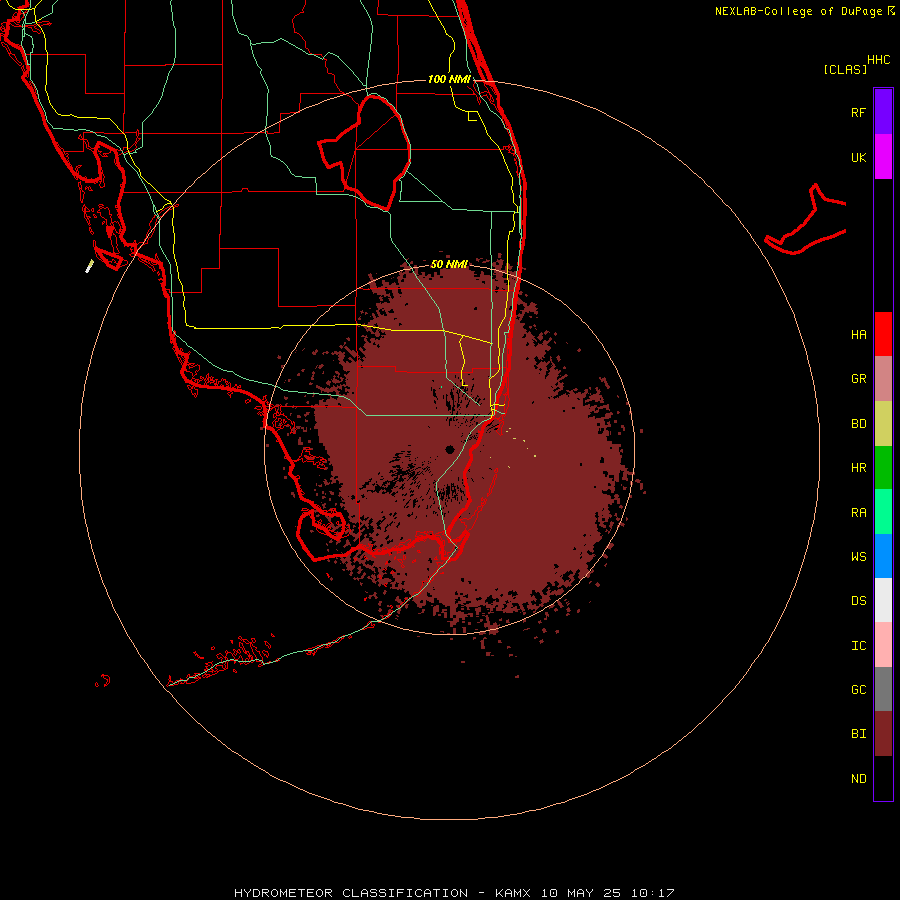Click the black radar site dot
The height and width of the screenshot is (900, 900).
(449, 449)
